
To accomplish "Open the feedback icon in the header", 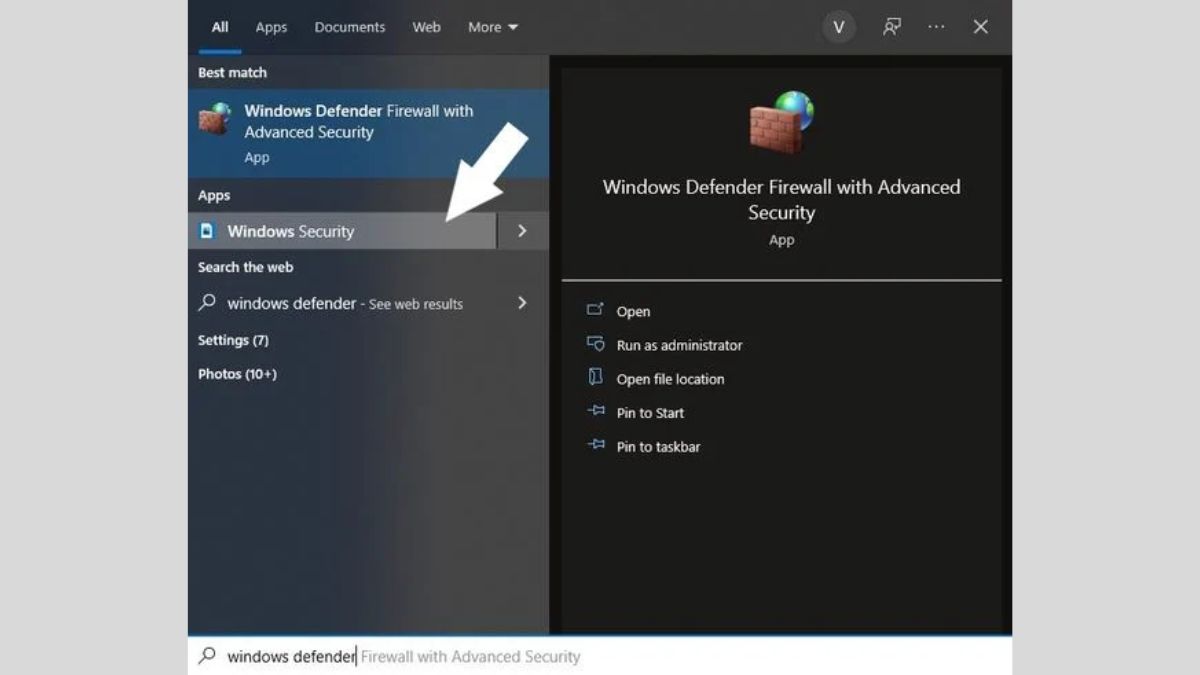I will [x=891, y=27].
